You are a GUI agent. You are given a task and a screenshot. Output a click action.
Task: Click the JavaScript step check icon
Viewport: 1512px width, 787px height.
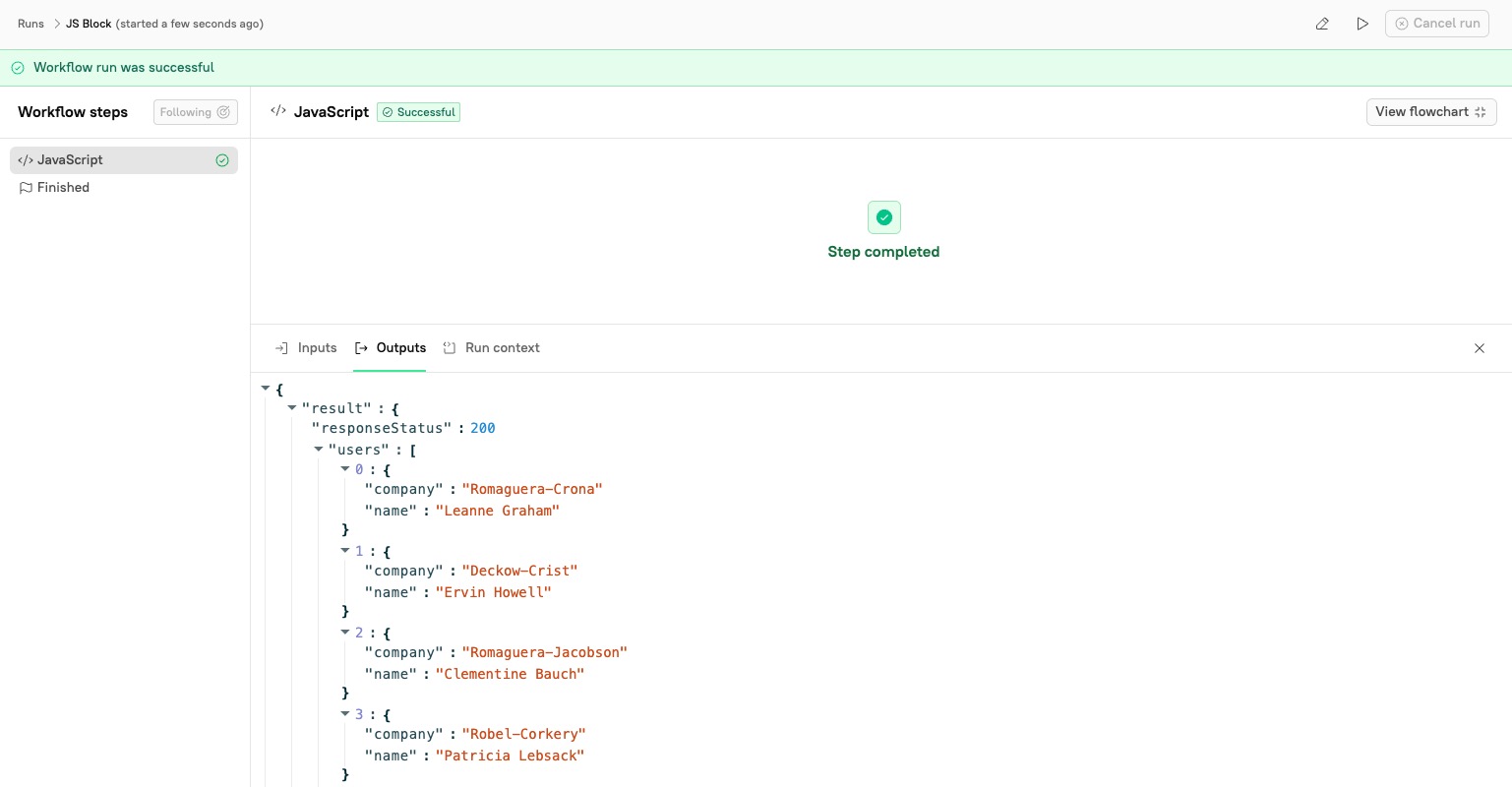point(222,160)
